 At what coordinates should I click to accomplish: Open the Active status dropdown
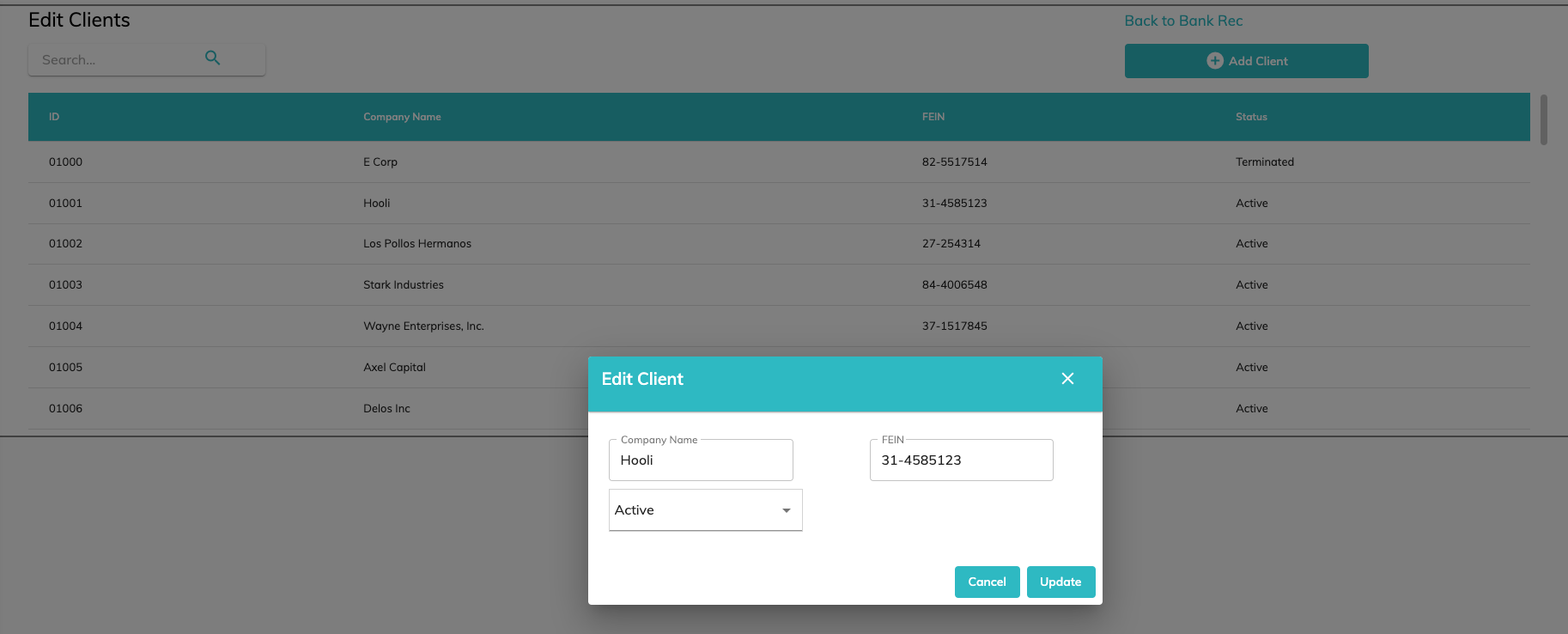click(705, 510)
